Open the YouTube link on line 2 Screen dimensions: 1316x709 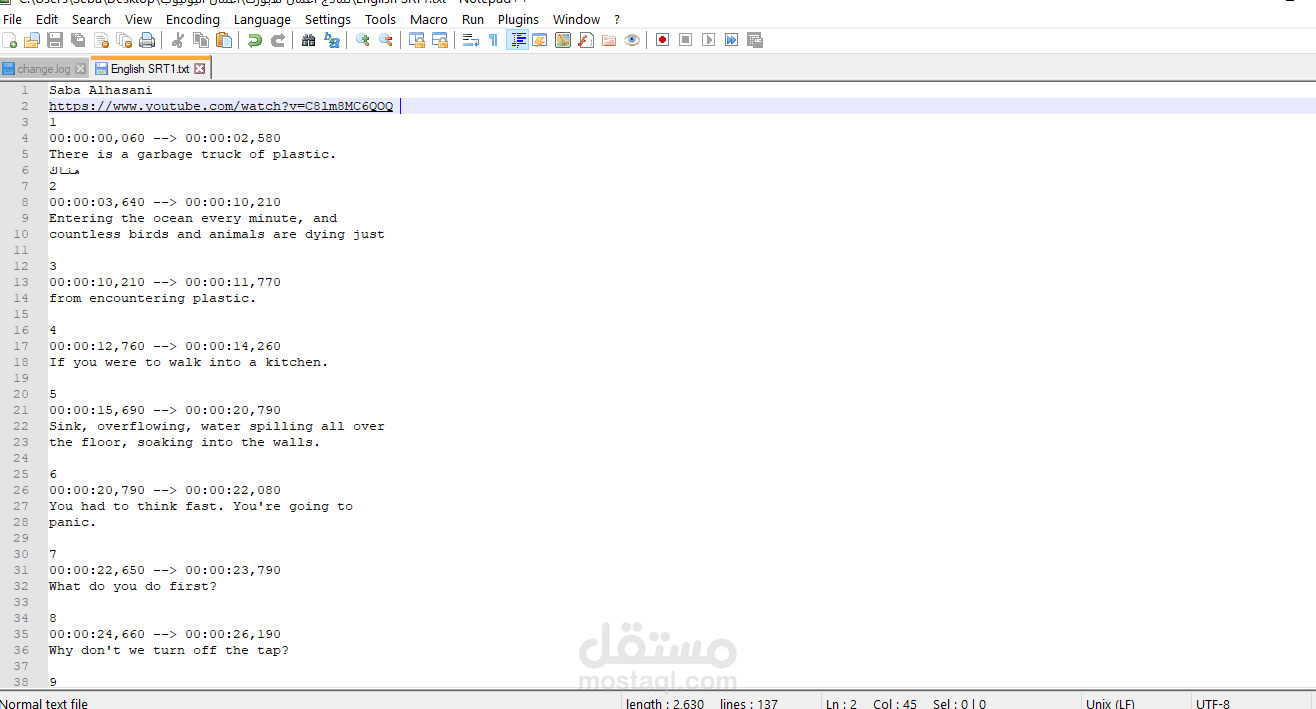(221, 106)
